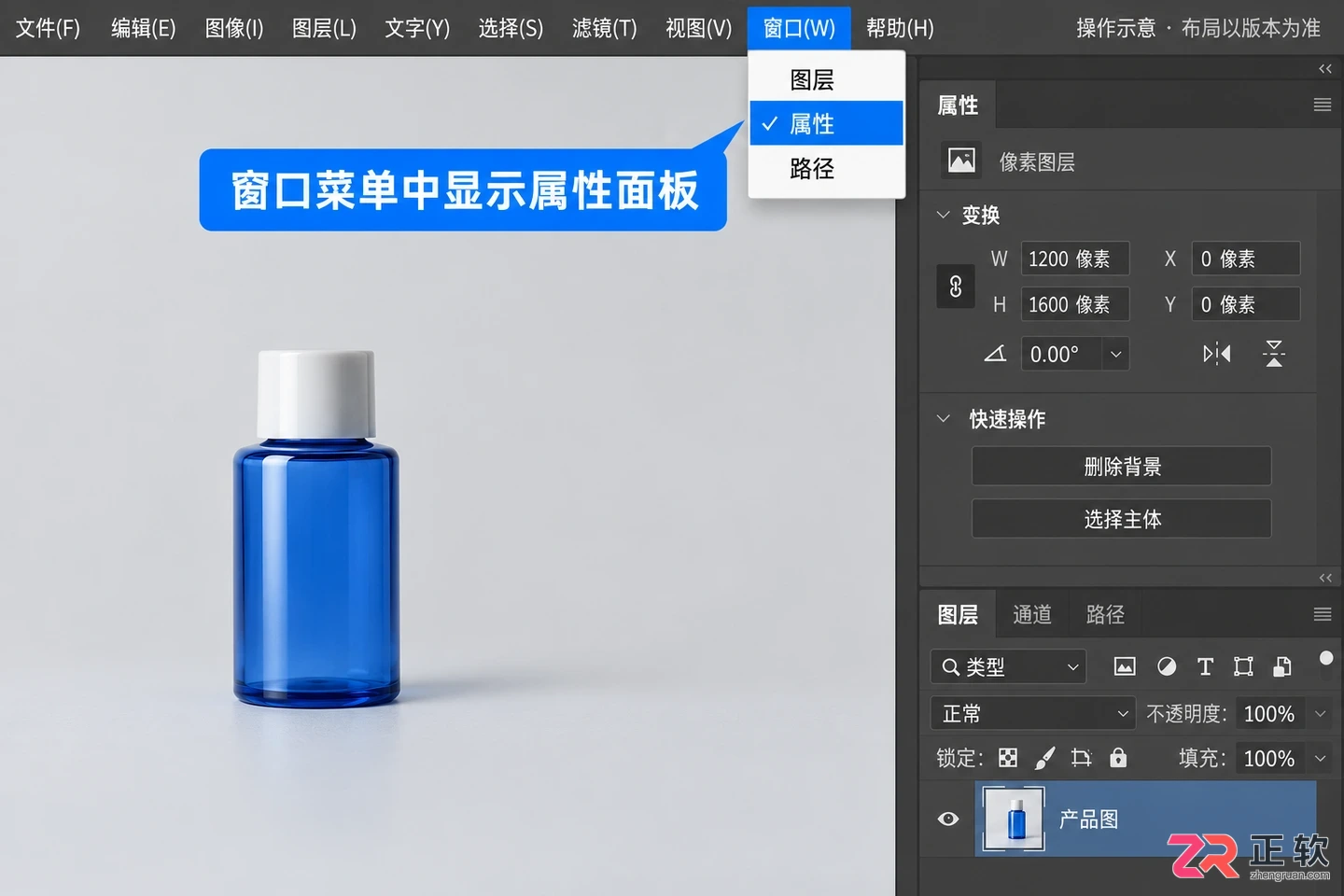The width and height of the screenshot is (1344, 896).
Task: Click the 删除背景 button
Action: [1122, 467]
